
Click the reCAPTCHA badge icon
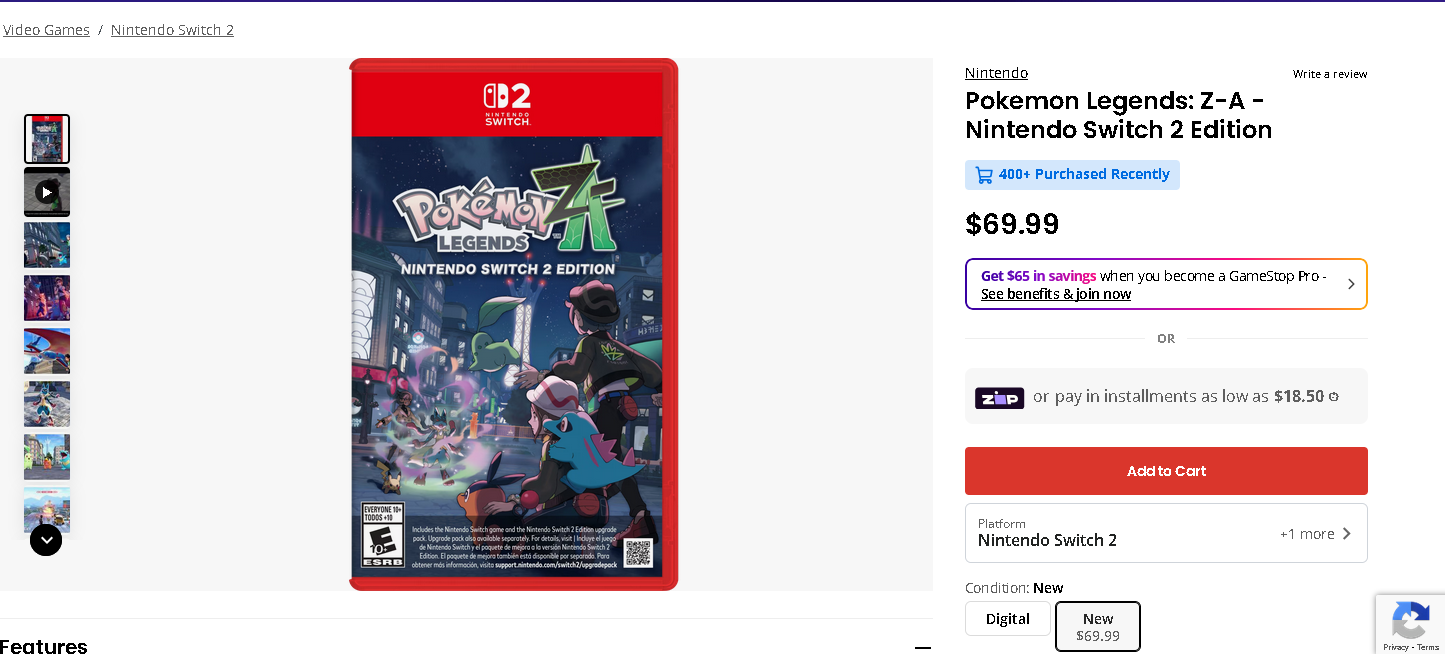pyautogui.click(x=1410, y=621)
